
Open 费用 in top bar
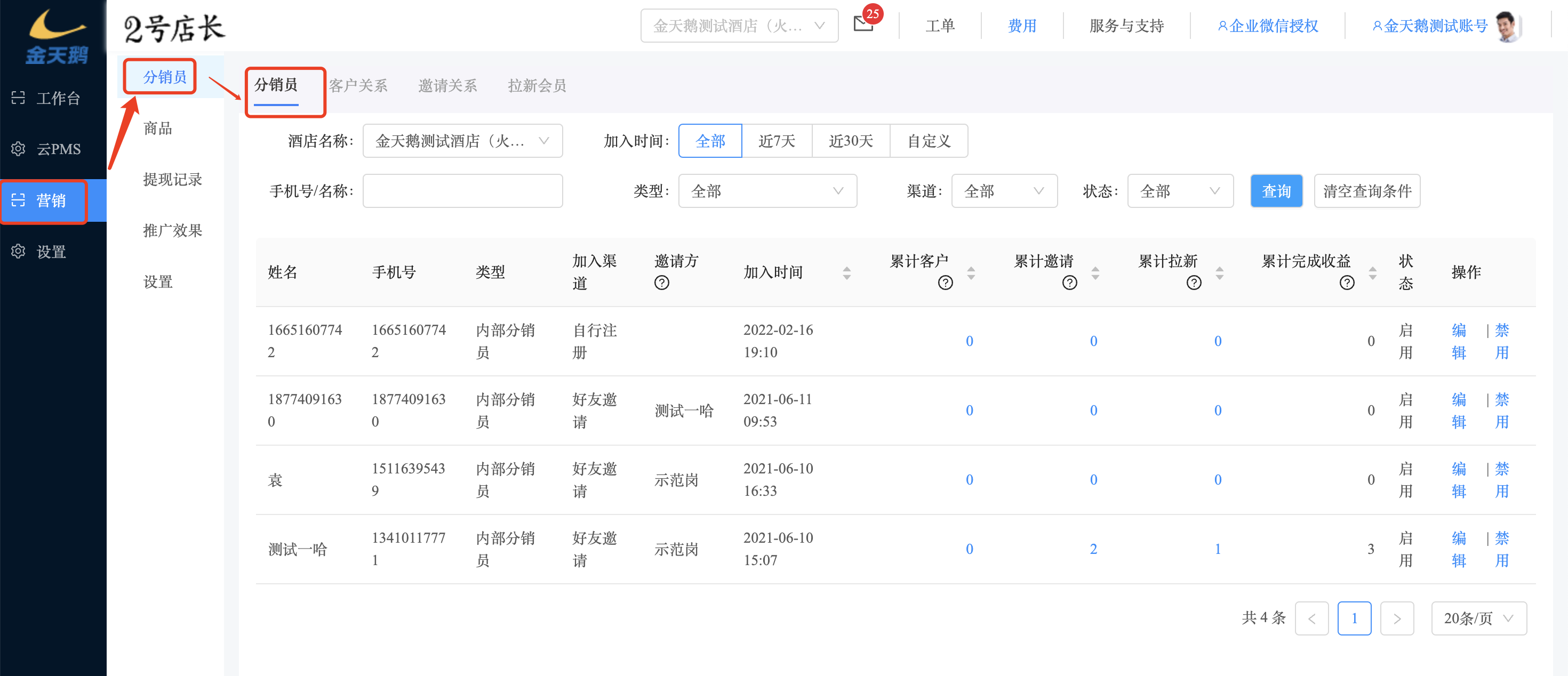1022,26
